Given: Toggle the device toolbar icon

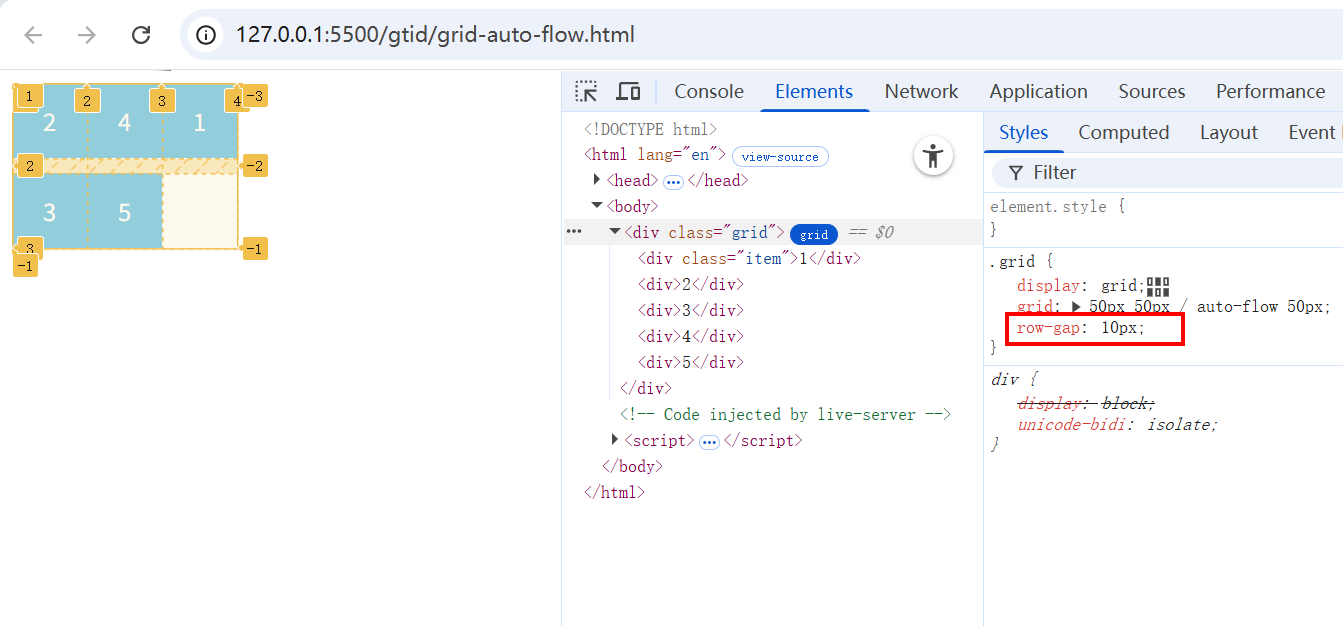Looking at the screenshot, I should [628, 92].
